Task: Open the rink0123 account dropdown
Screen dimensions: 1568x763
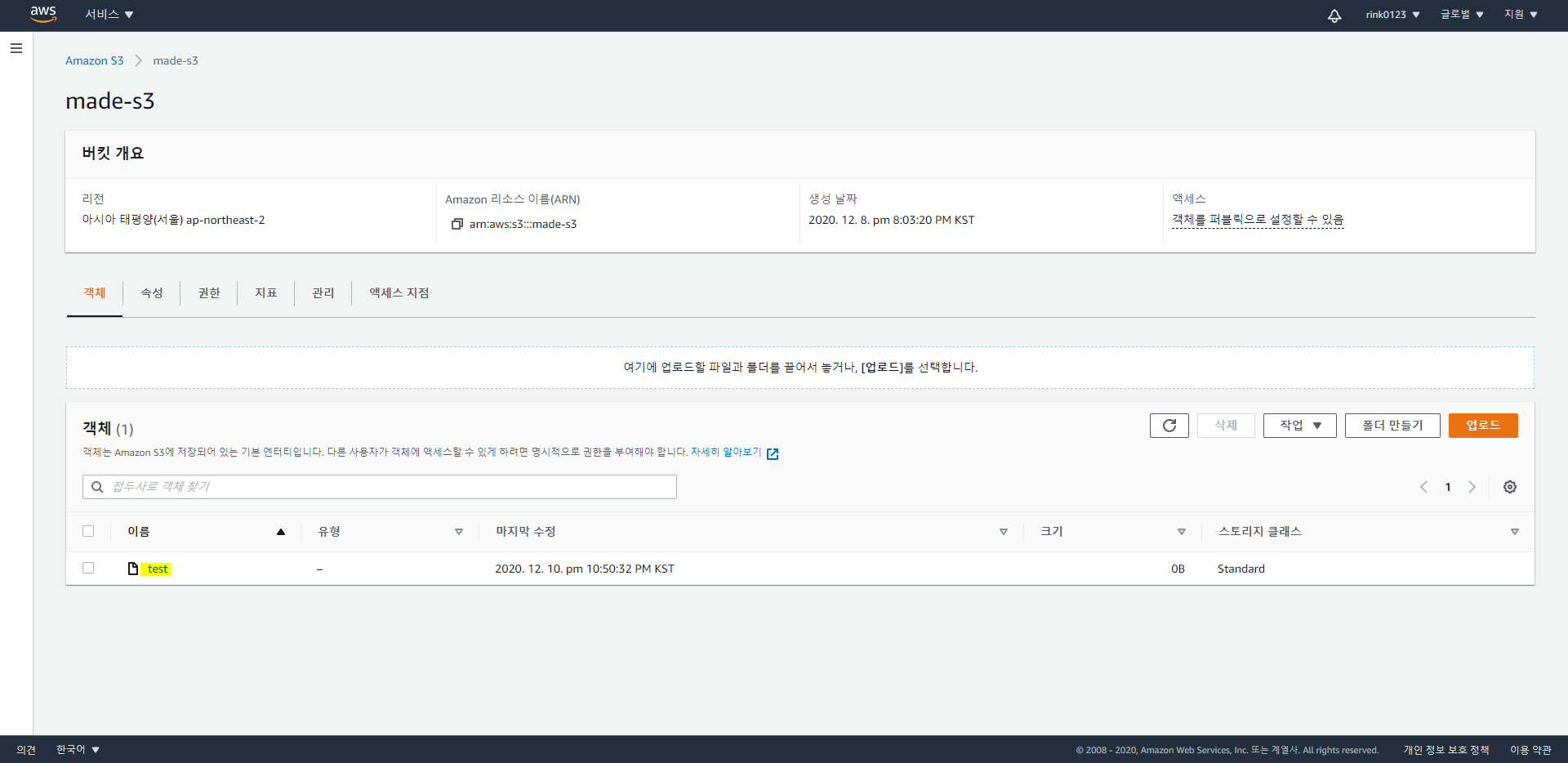Action: pos(1393,15)
